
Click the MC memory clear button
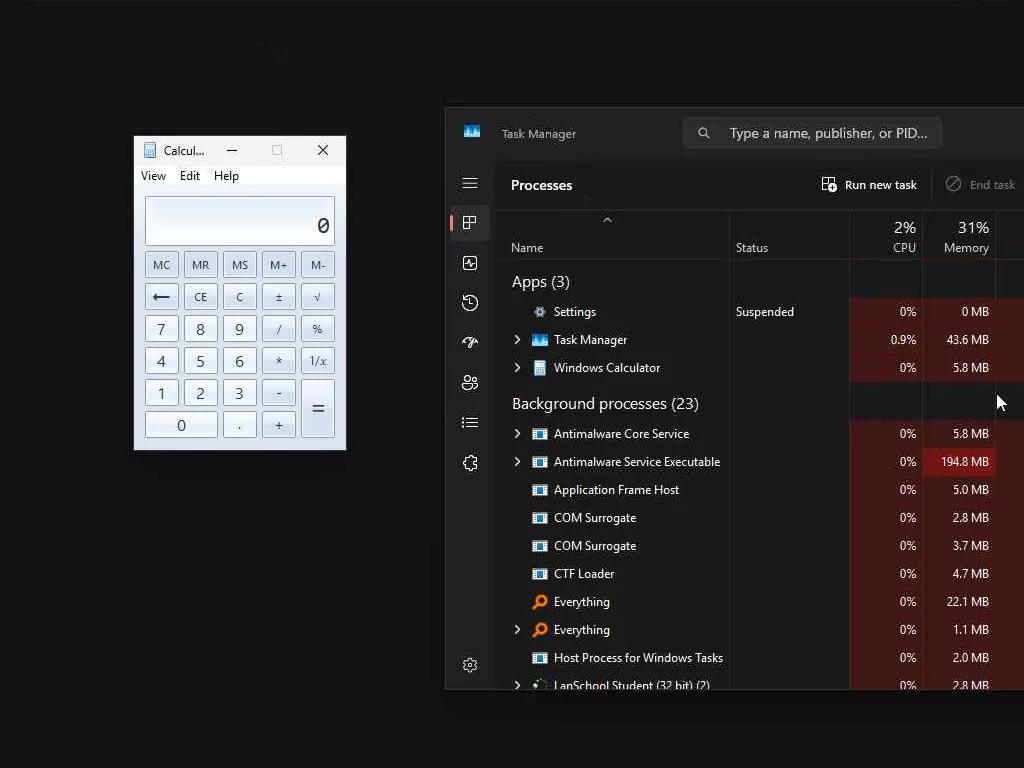[x=161, y=265]
